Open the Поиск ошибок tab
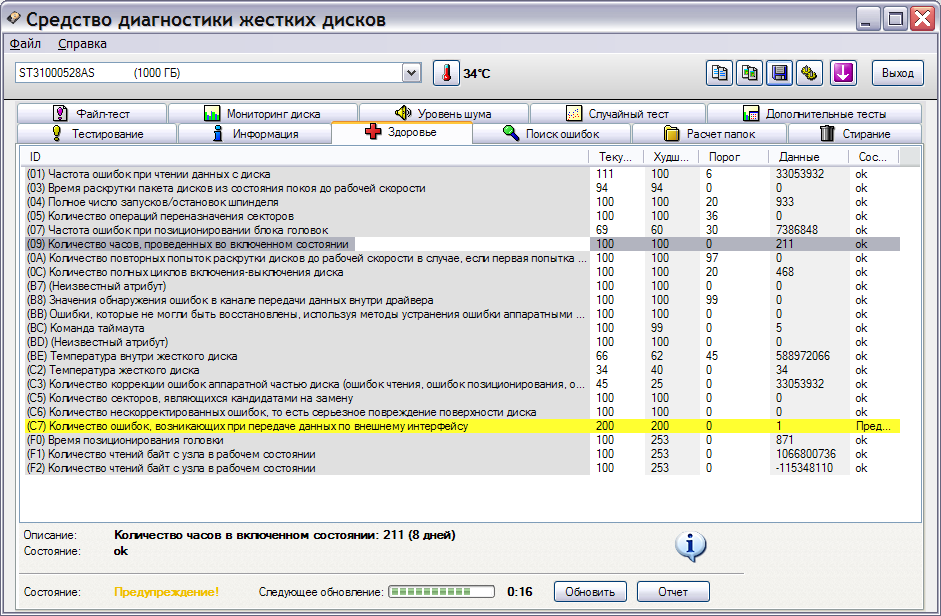The width and height of the screenshot is (941, 616). click(551, 134)
